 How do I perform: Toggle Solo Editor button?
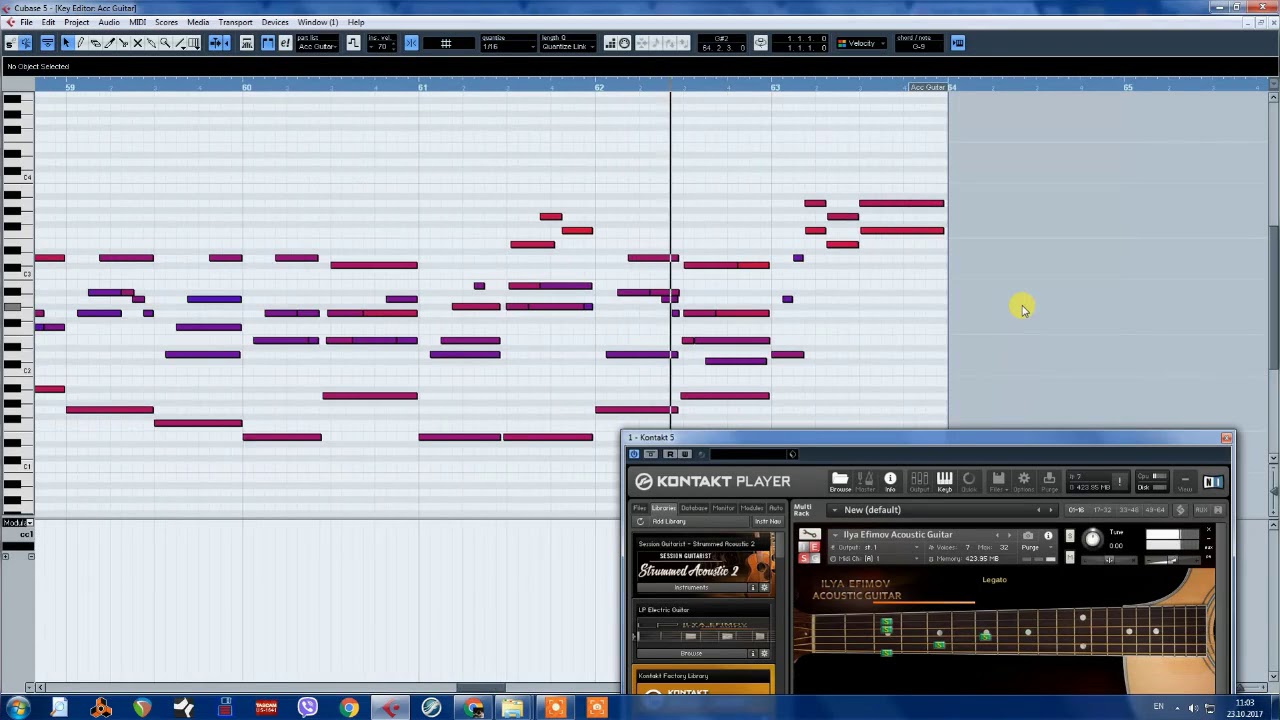(10, 43)
